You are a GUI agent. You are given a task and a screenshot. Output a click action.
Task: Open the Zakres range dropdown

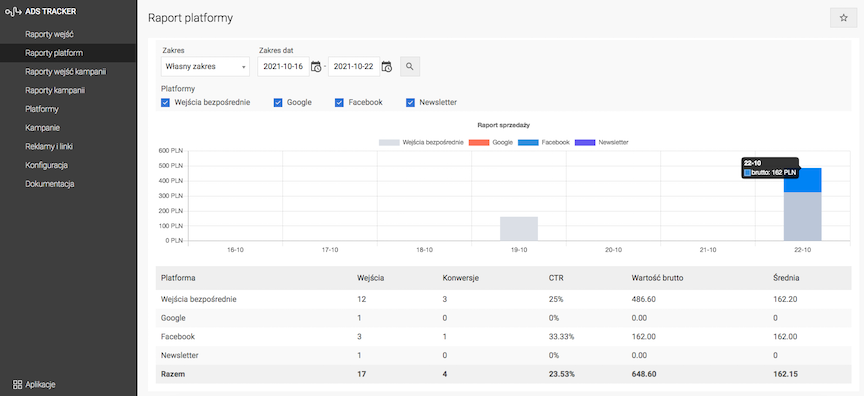point(205,67)
